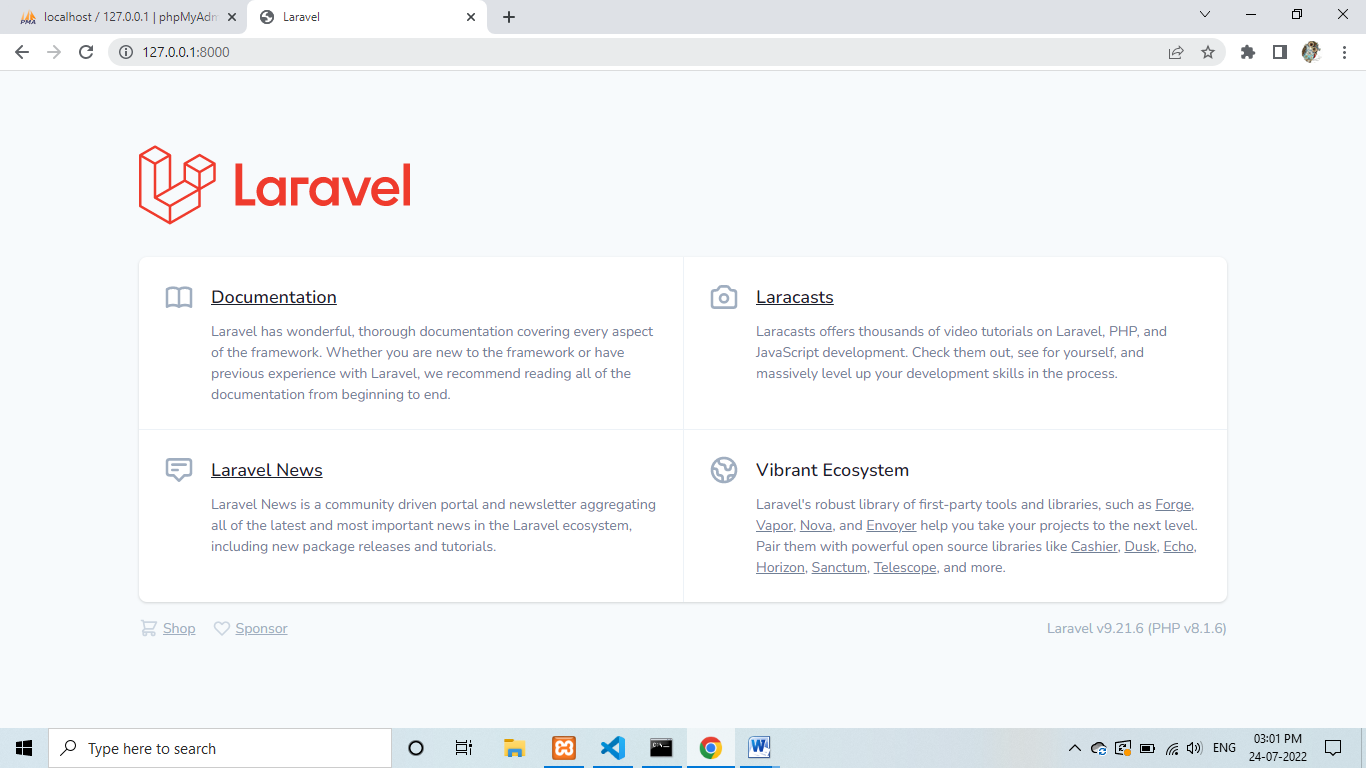Show hidden tray icons with the up chevron
This screenshot has height=768, width=1366.
pyautogui.click(x=1075, y=748)
